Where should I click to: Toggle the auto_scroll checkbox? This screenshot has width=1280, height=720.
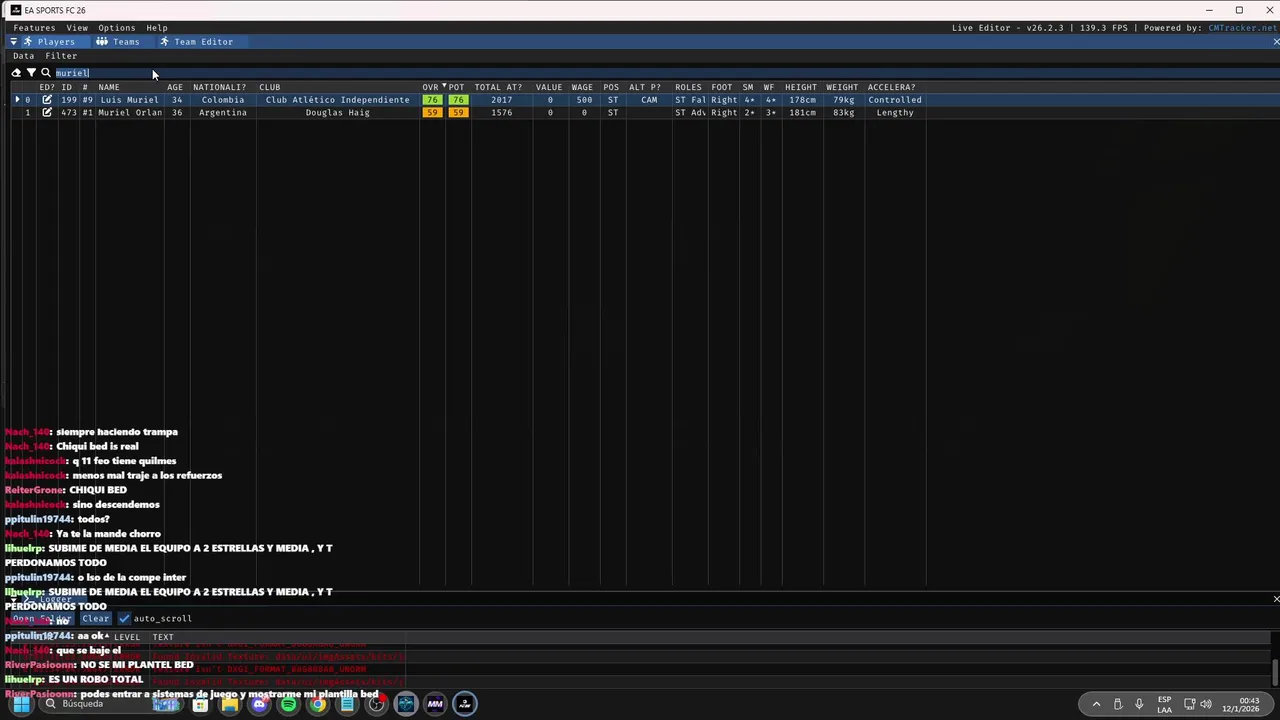(125, 619)
